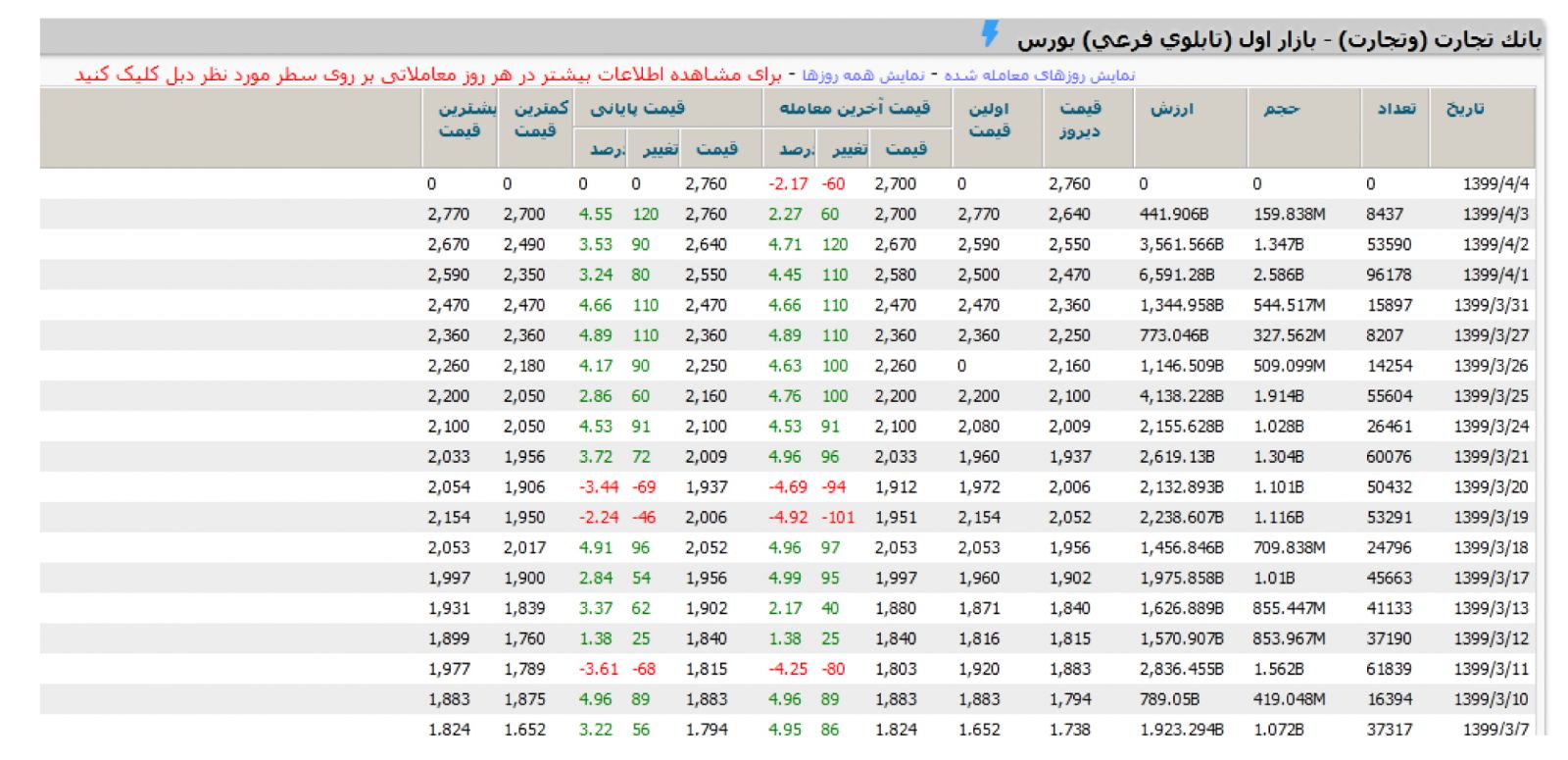Click the red -101 change cell
The width and height of the screenshot is (1568, 760).
coord(837,518)
